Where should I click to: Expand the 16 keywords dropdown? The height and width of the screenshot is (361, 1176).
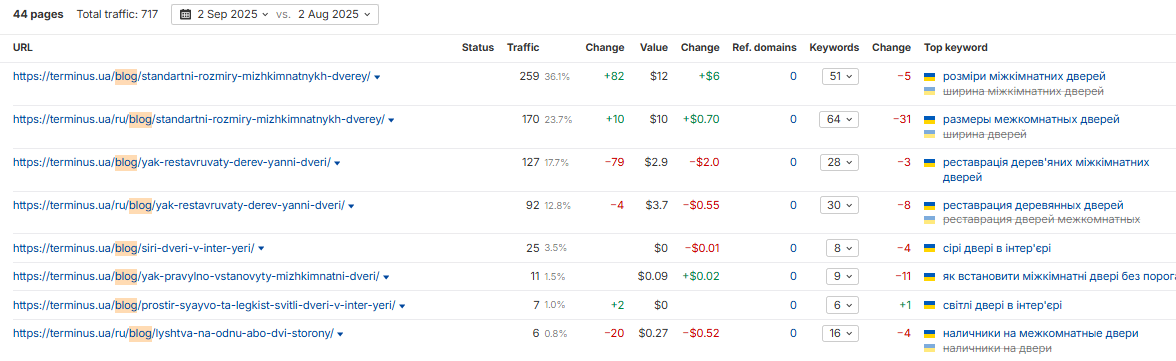pyautogui.click(x=840, y=334)
